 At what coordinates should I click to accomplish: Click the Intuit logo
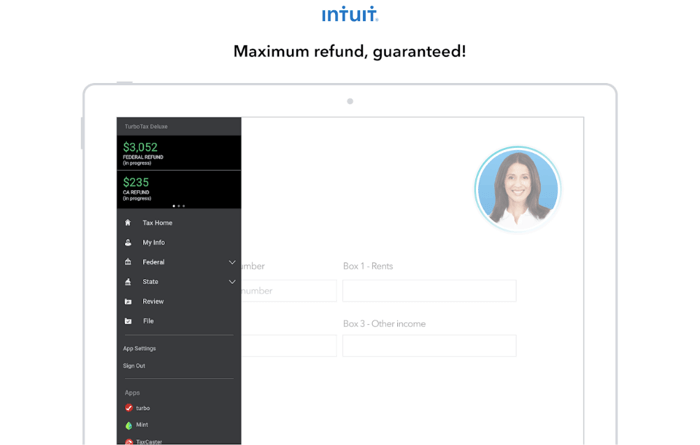pos(350,14)
